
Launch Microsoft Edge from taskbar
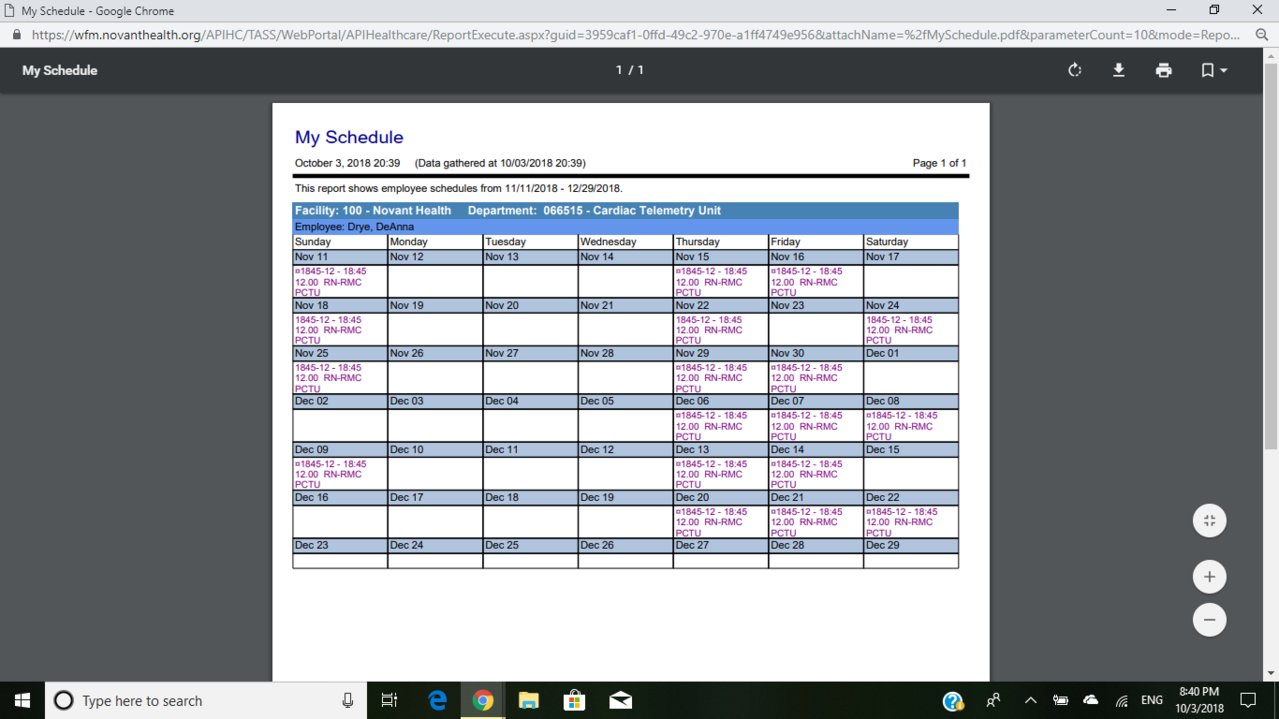click(437, 700)
